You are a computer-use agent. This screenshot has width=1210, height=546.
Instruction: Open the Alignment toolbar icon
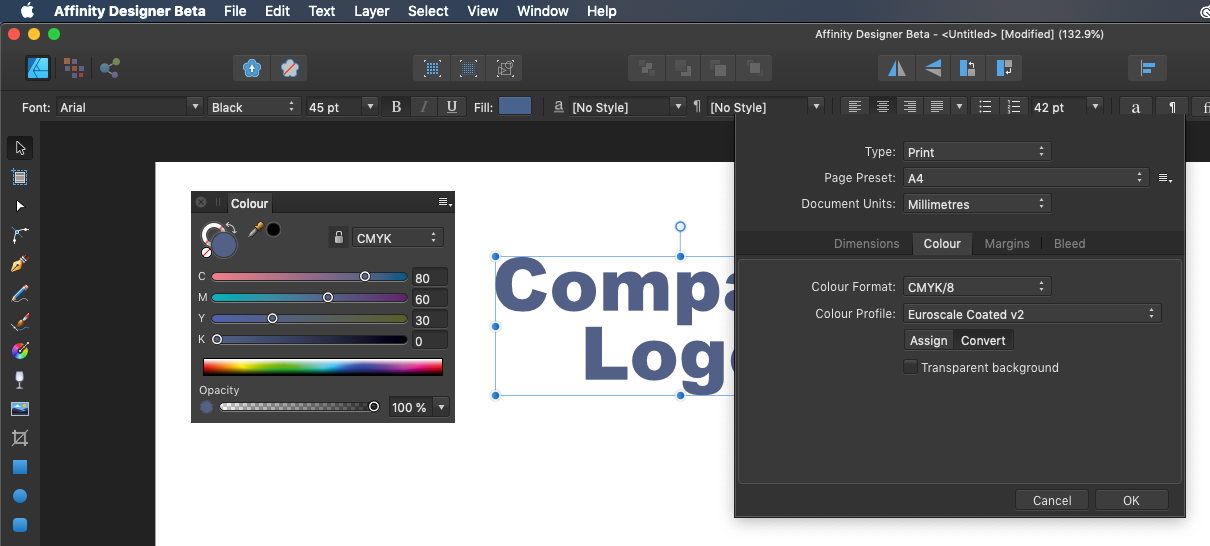coord(1148,68)
